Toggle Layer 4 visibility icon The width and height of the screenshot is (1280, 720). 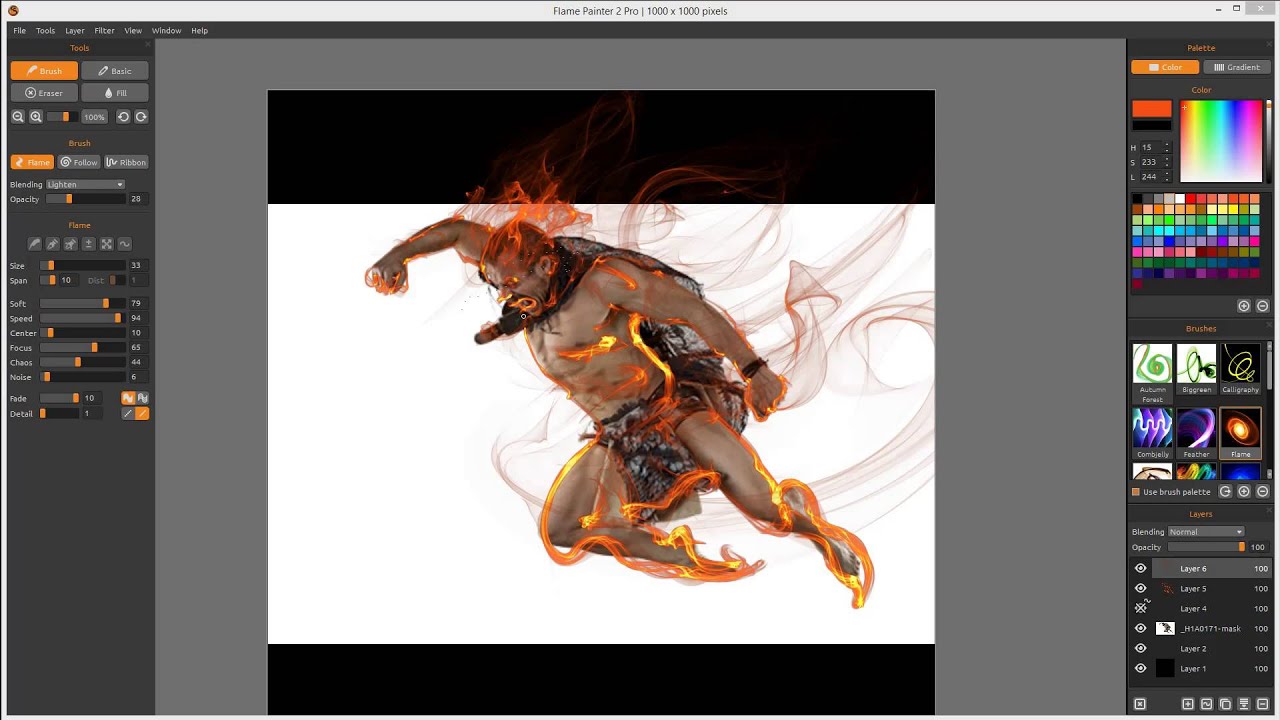(x=1140, y=608)
